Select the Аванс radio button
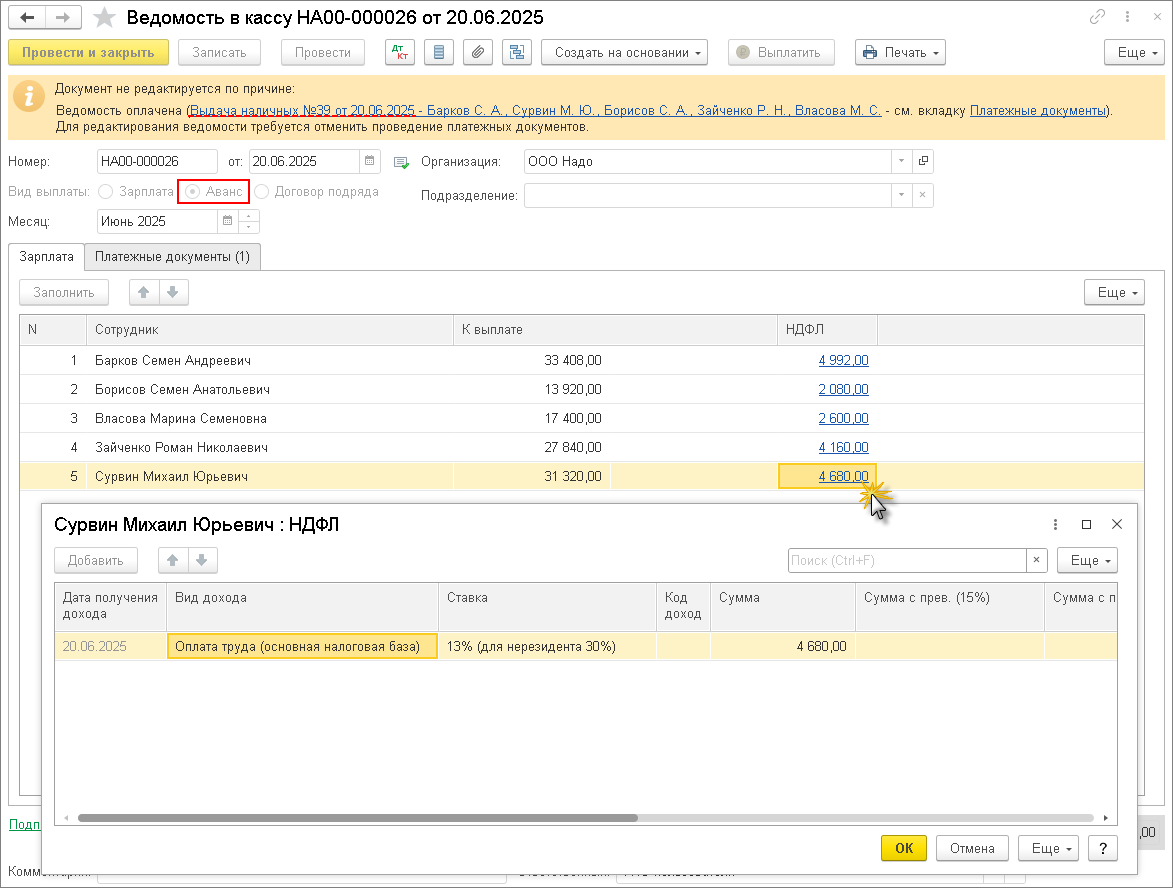1173x888 pixels. [192, 191]
